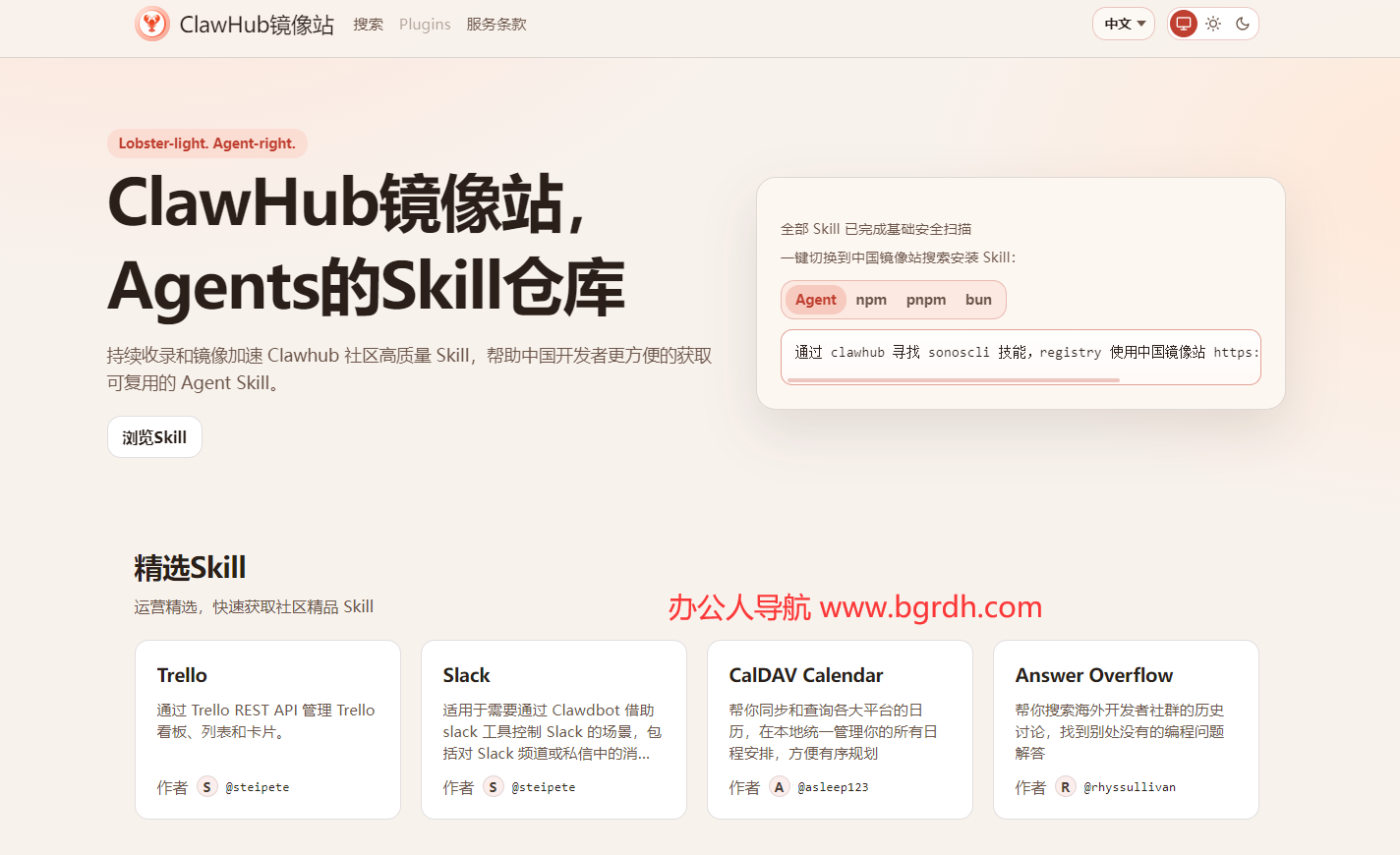The height and width of the screenshot is (855, 1400).
Task: Select the Agent install tab
Action: 816,300
